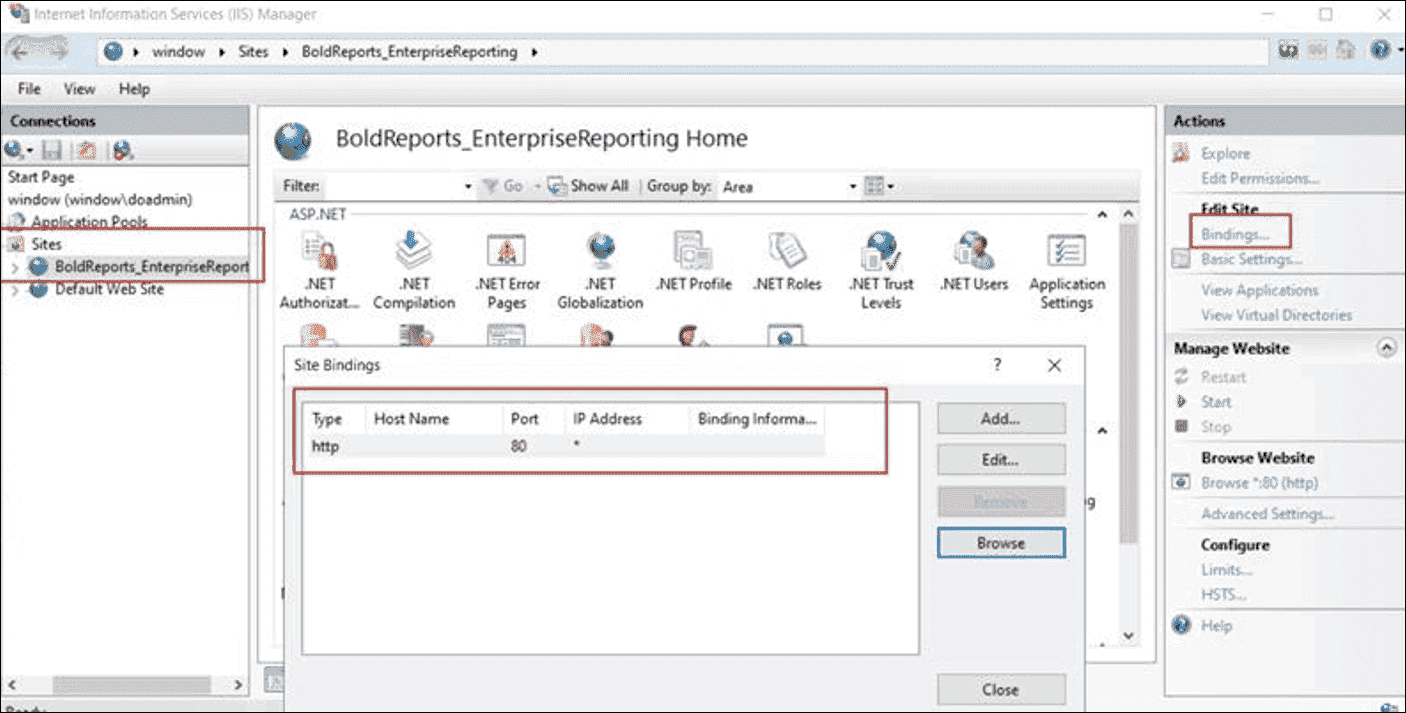Click Browse button in Site Bindings
The height and width of the screenshot is (713, 1406).
(1001, 543)
